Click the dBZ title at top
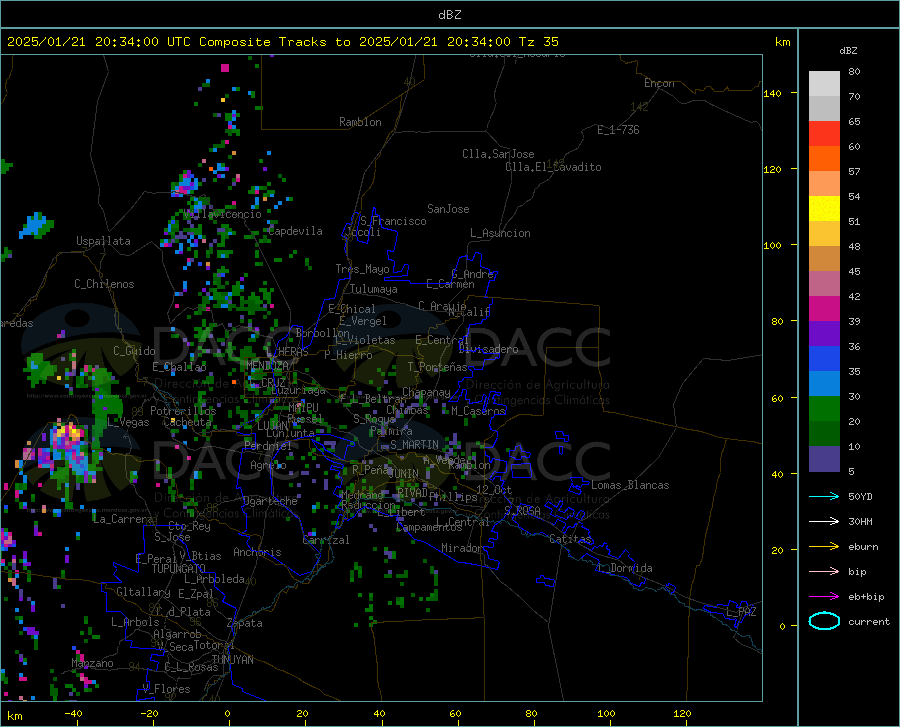Image resolution: width=900 pixels, height=727 pixels. [449, 15]
